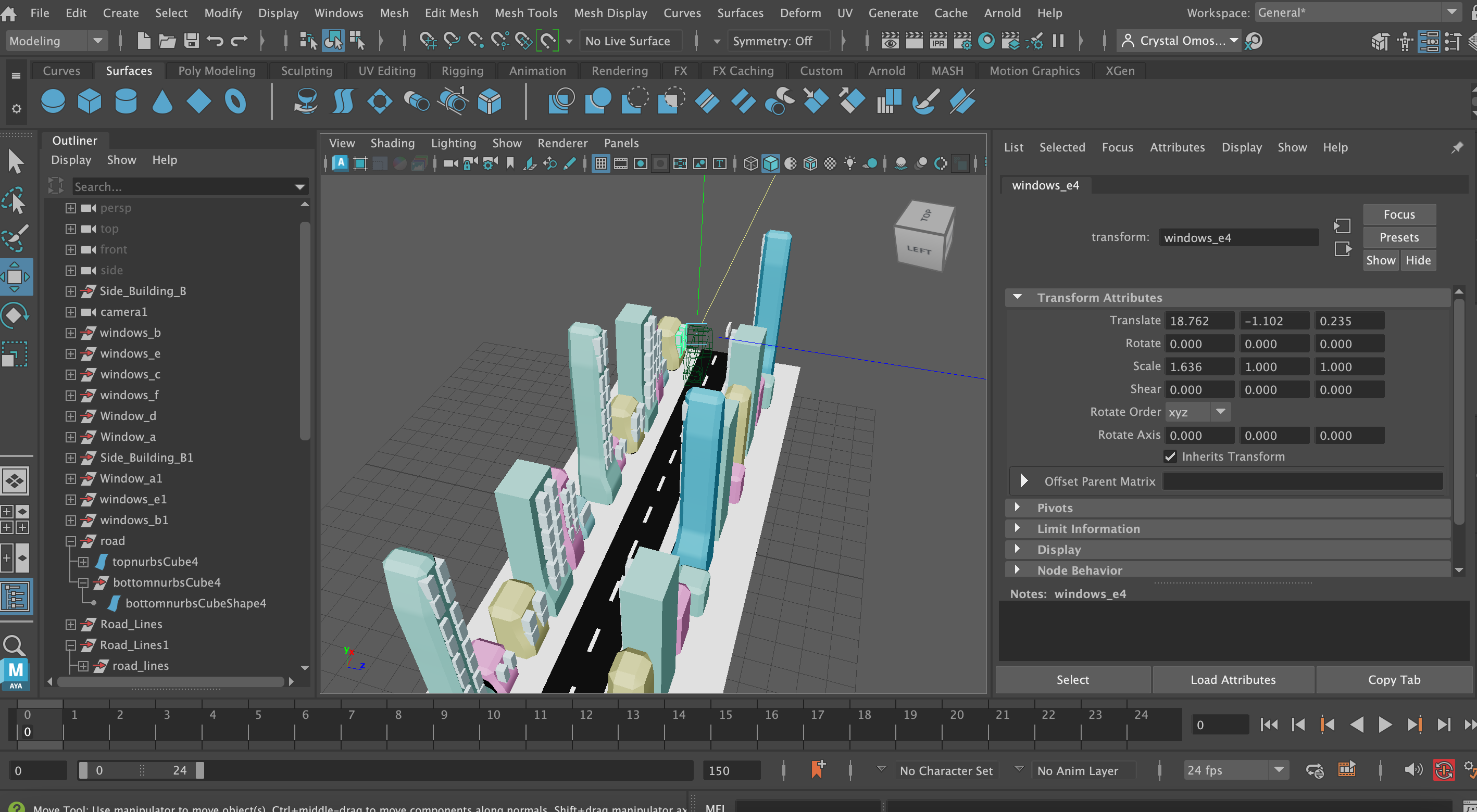Click the Revolve surface shelf icon
Screen dimensions: 1477x812
pyautogui.click(x=306, y=102)
